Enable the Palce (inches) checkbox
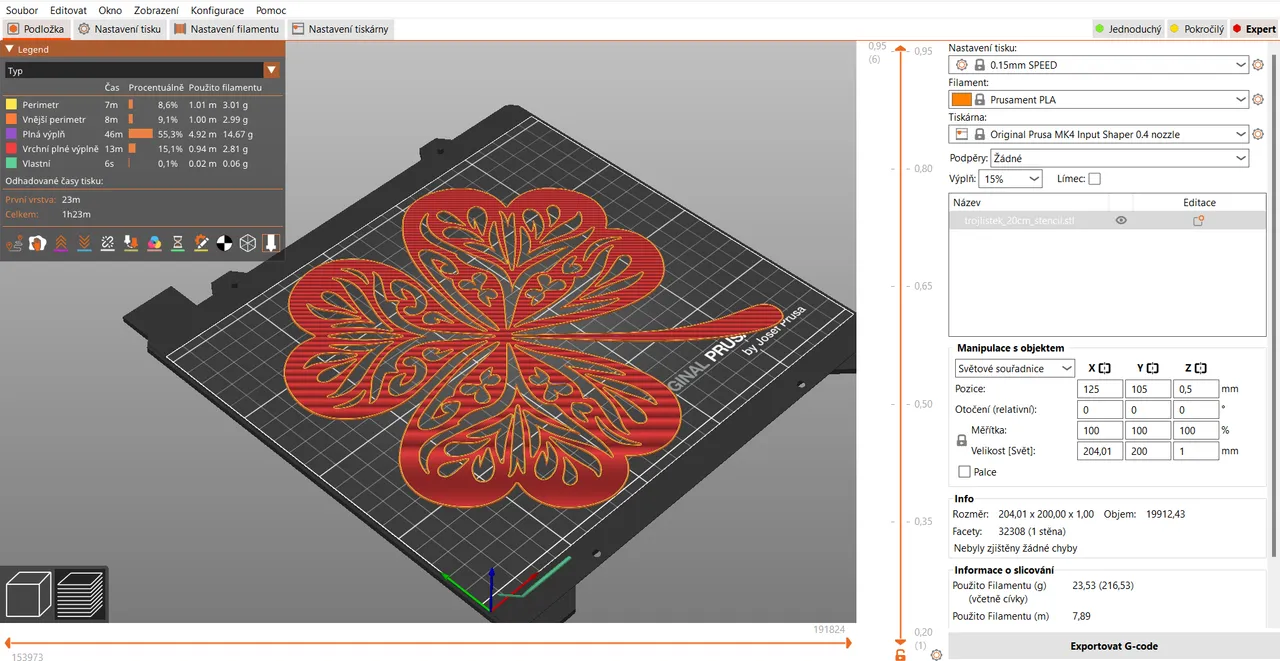 (x=964, y=472)
